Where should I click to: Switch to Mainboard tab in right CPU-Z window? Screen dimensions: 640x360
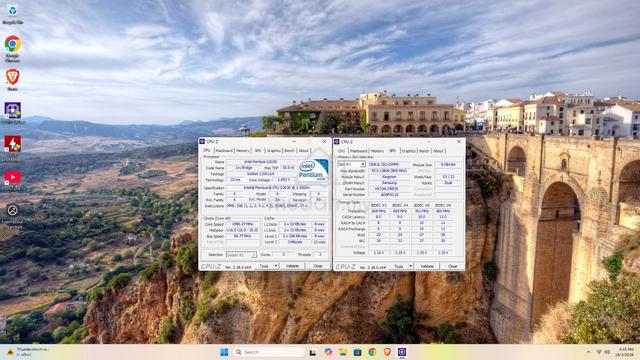pyautogui.click(x=358, y=151)
